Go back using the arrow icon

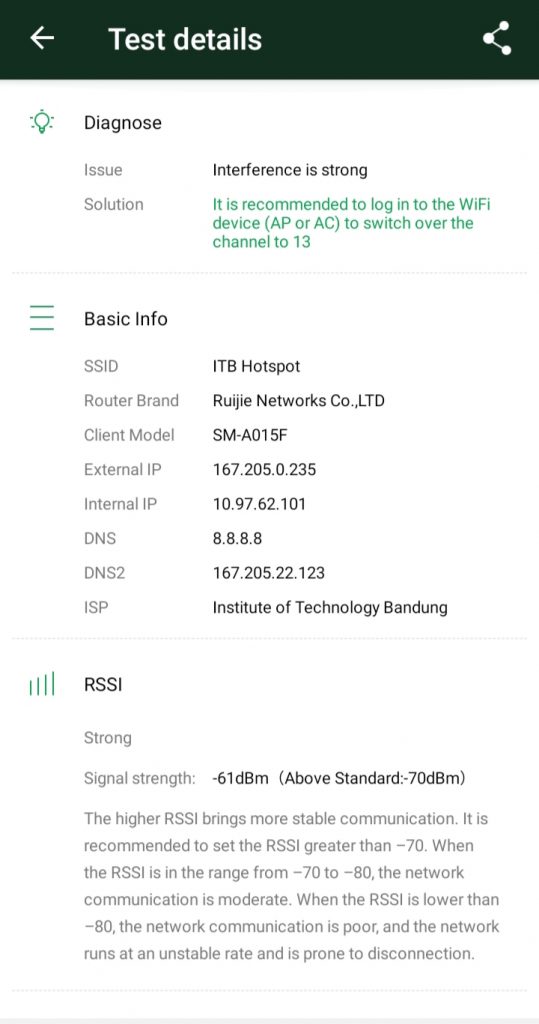point(42,39)
